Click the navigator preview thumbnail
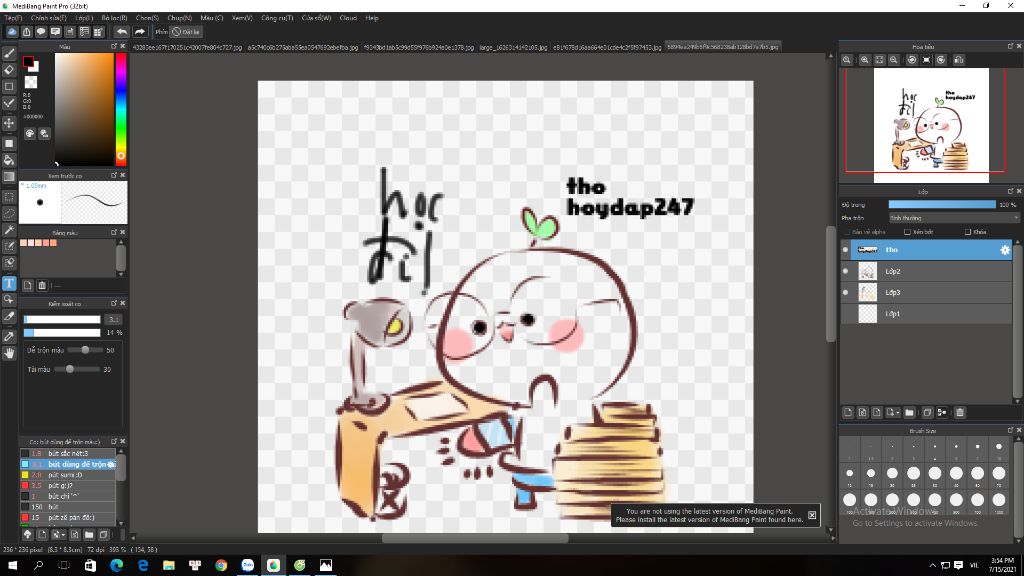1024x576 pixels. click(931, 125)
